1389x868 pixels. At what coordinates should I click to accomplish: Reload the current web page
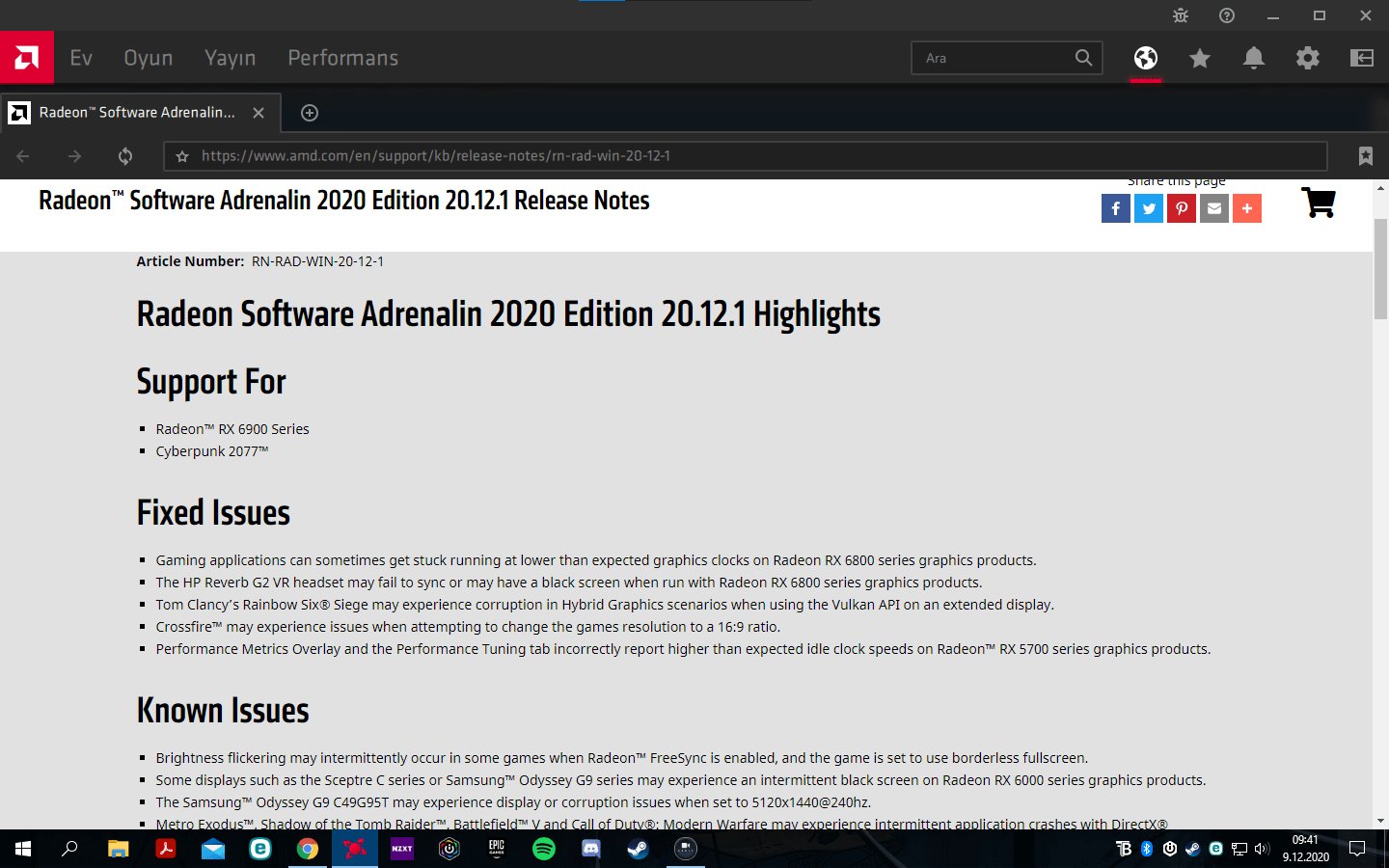pos(125,156)
